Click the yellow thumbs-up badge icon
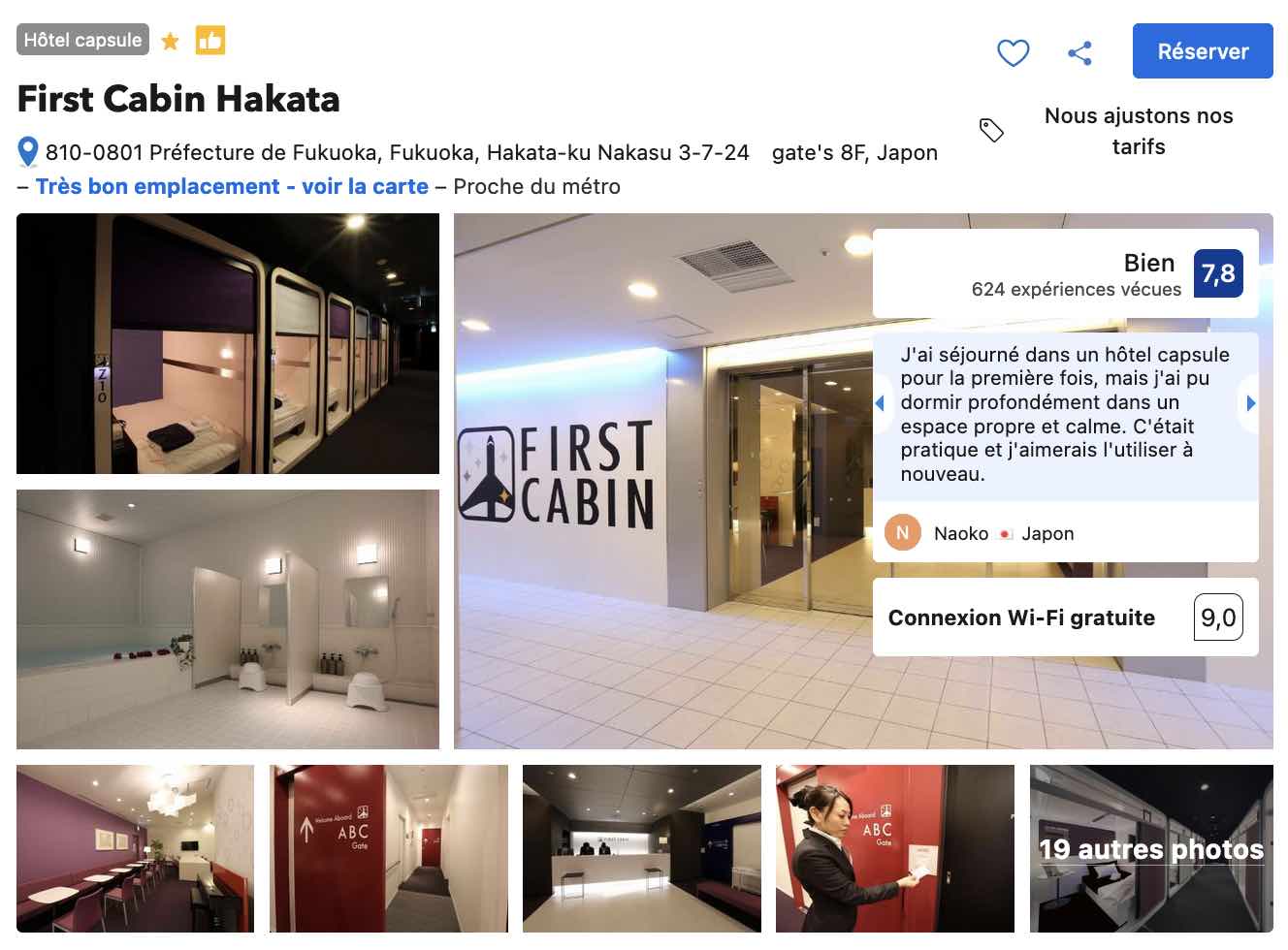This screenshot has width=1288, height=950. pos(210,40)
